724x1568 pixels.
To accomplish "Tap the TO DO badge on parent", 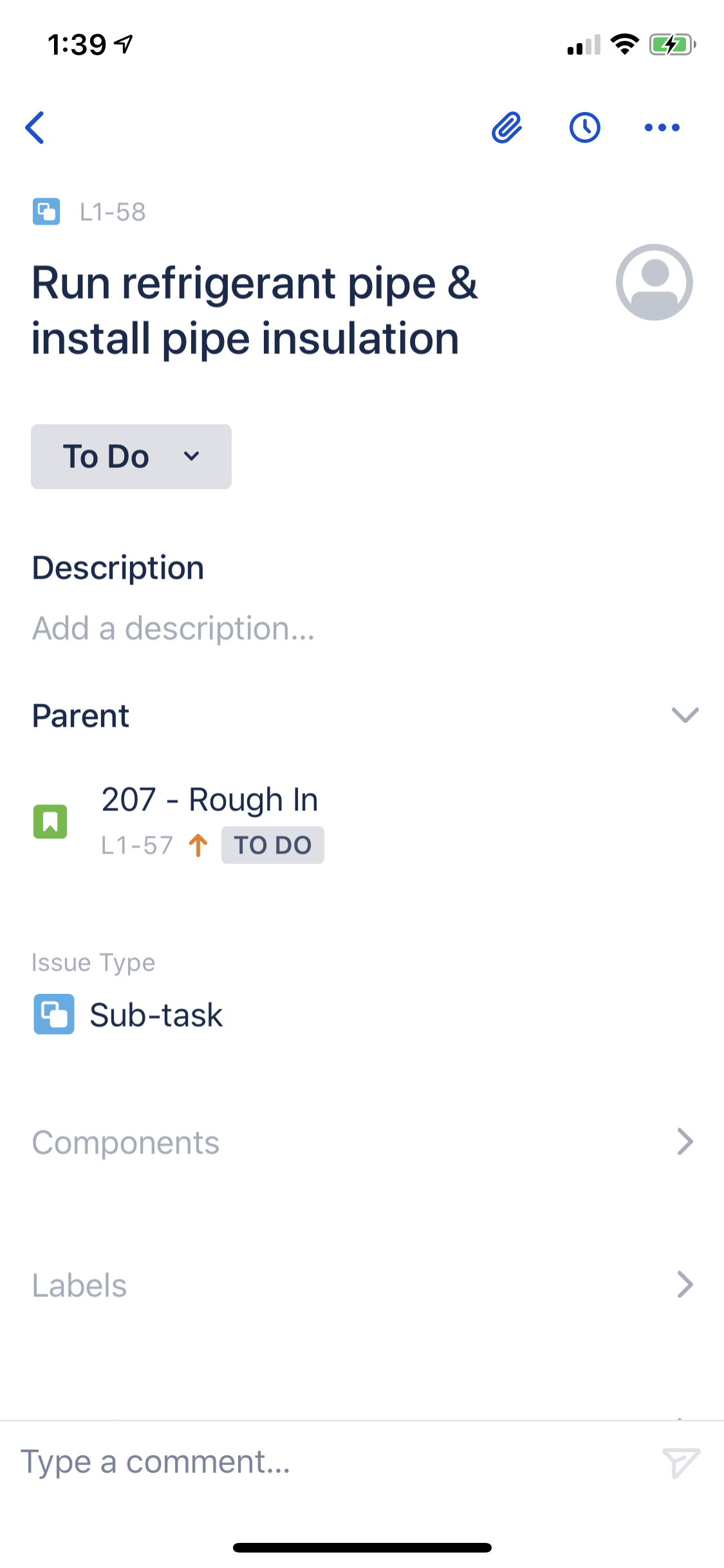I will pos(273,845).
